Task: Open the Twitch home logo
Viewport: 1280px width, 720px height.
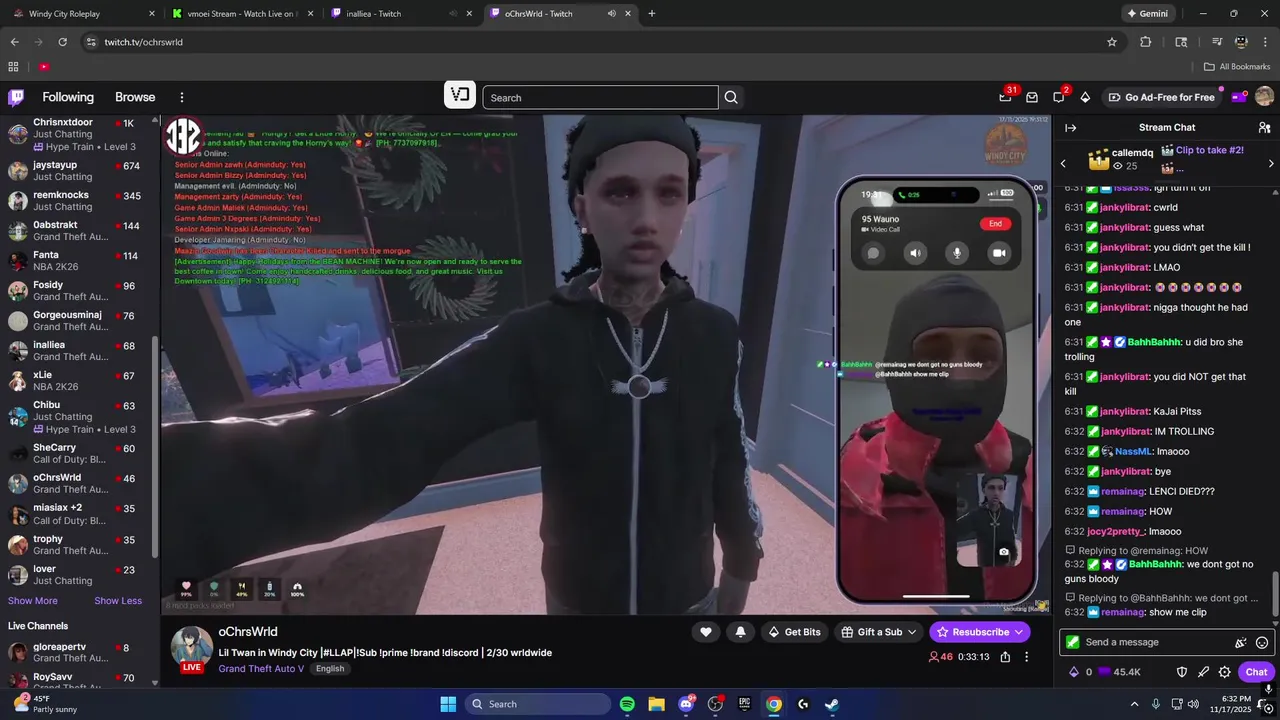Action: tap(16, 97)
